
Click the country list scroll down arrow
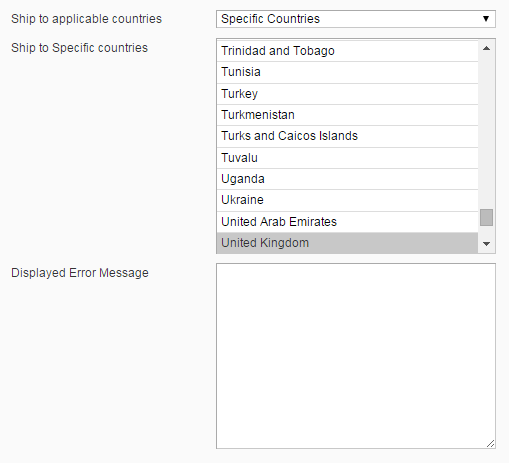[x=486, y=244]
